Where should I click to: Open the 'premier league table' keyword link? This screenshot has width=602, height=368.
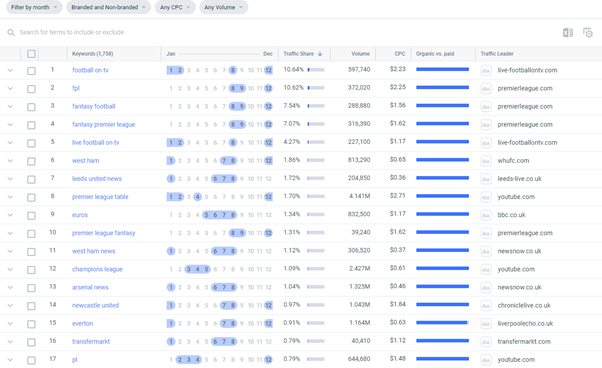(100, 197)
